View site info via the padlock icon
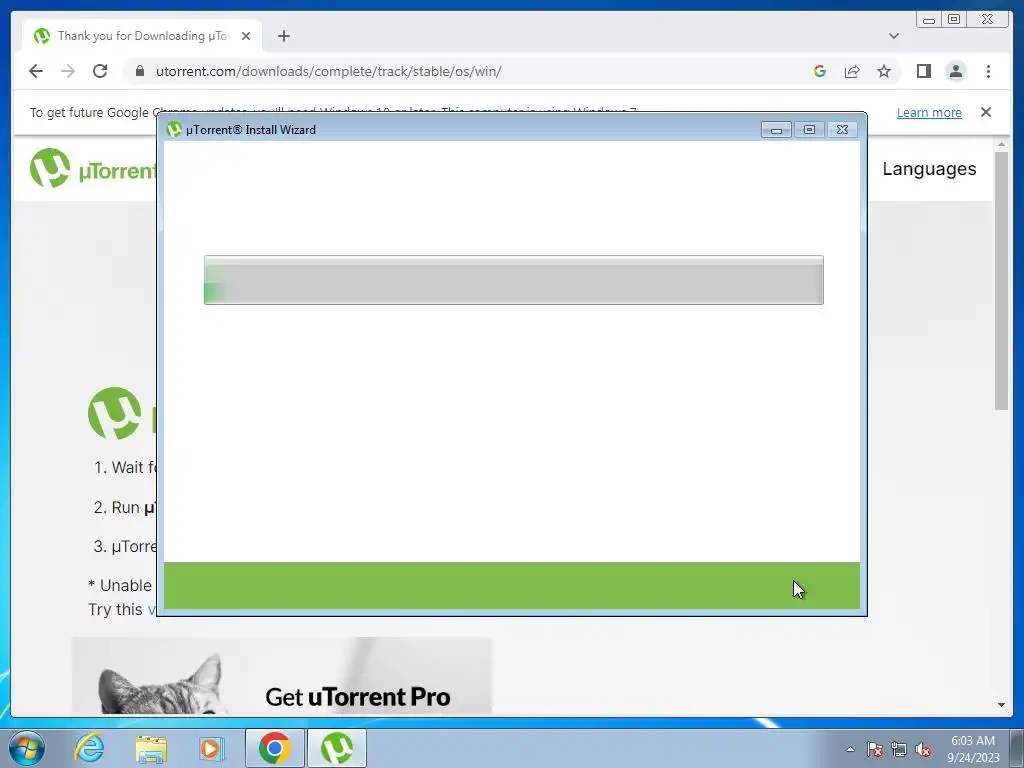This screenshot has width=1024, height=768. [x=140, y=71]
